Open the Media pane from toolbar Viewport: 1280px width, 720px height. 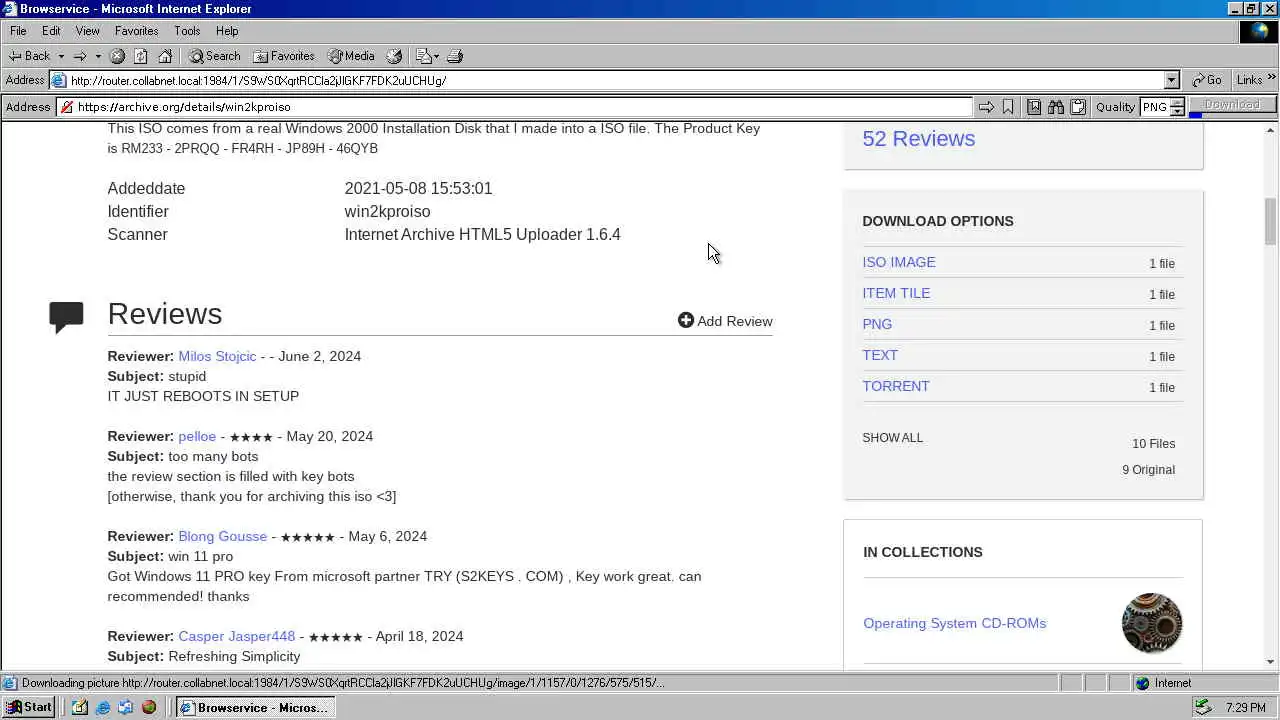(x=351, y=56)
